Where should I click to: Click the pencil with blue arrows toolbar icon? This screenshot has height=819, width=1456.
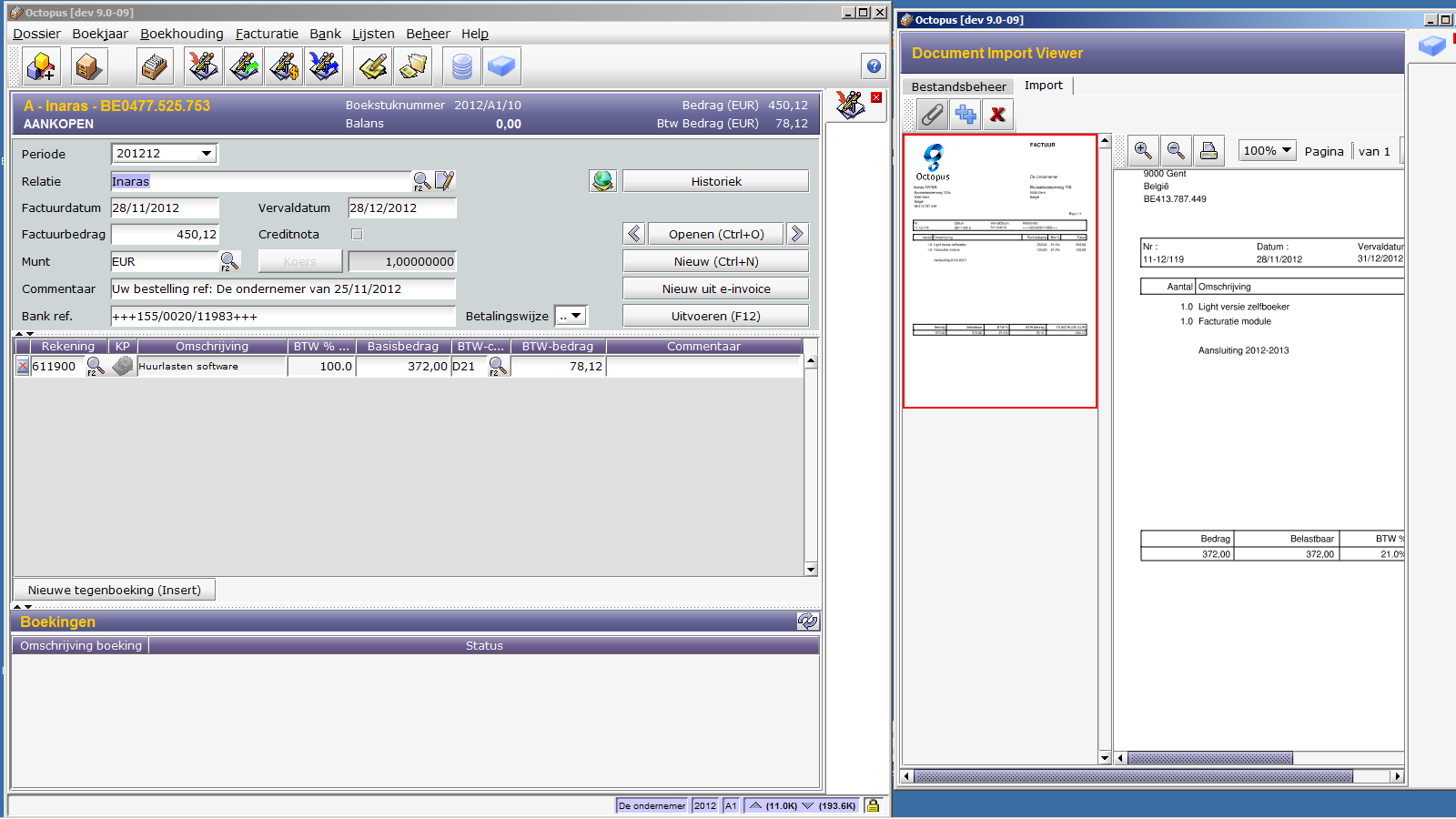[x=324, y=66]
